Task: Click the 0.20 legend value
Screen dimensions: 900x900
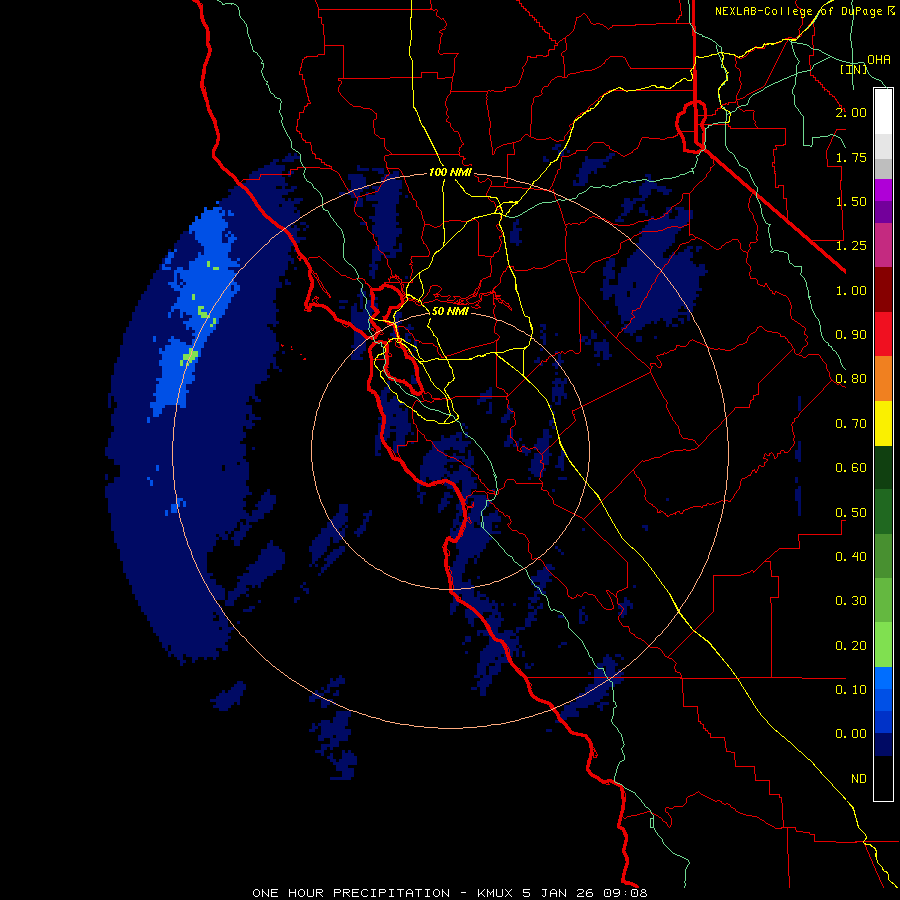Action: coord(851,646)
